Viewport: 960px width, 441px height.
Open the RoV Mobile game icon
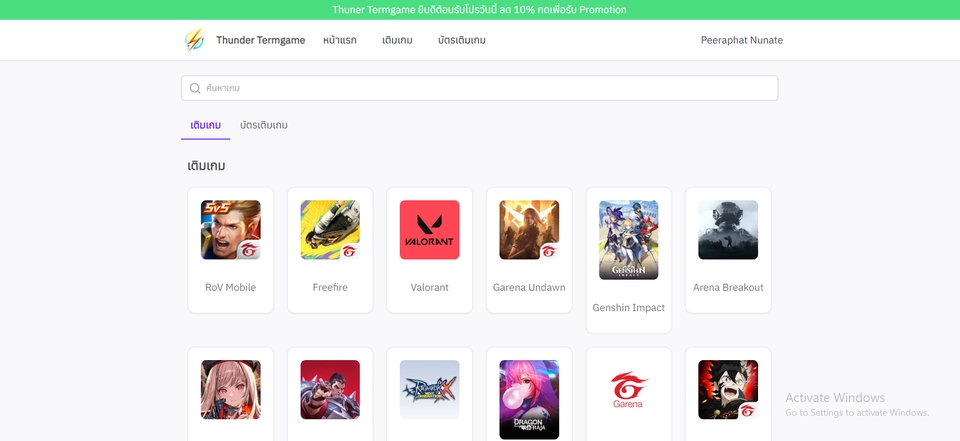(231, 230)
